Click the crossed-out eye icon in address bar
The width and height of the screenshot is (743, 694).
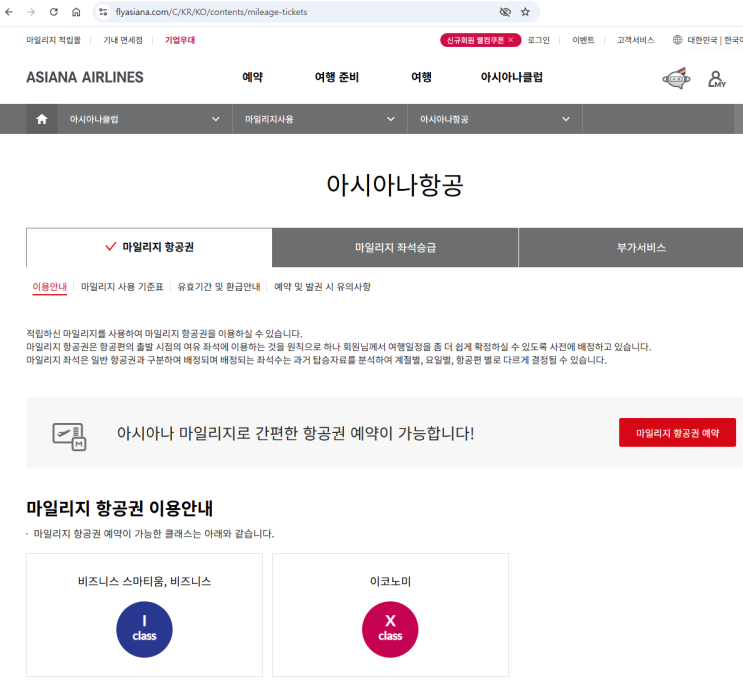coord(505,12)
